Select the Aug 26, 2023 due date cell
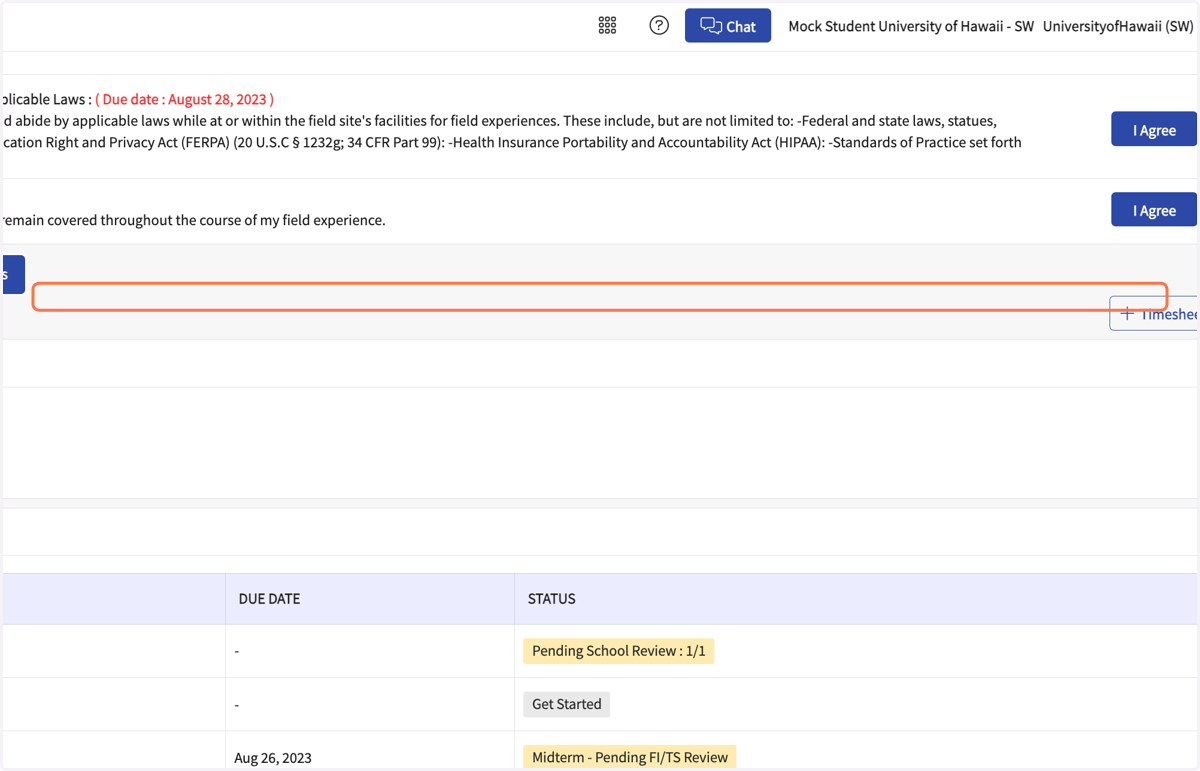 [x=273, y=758]
